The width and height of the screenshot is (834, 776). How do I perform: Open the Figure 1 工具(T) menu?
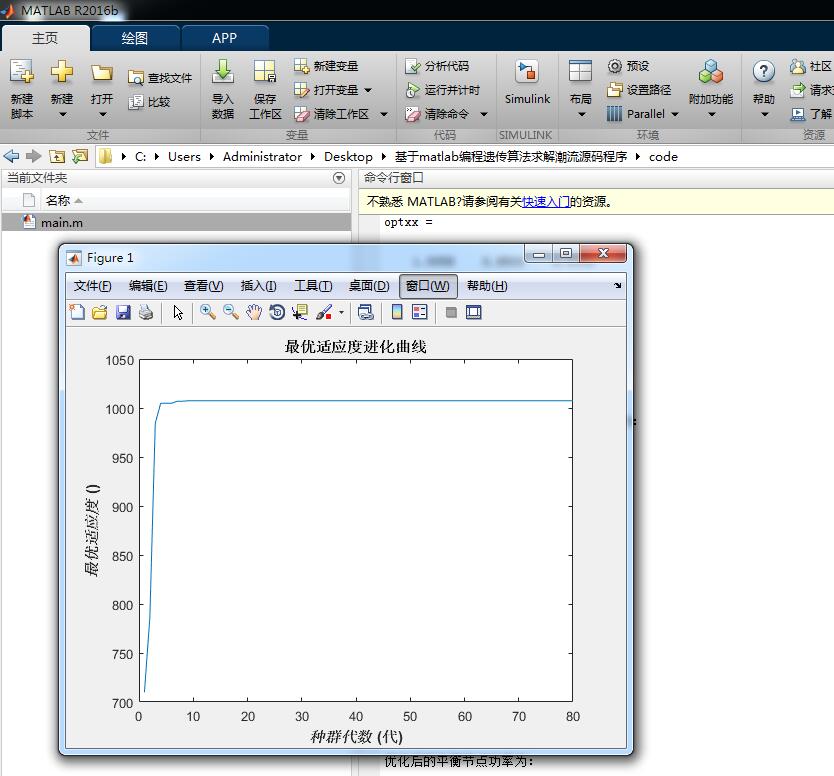(x=313, y=286)
